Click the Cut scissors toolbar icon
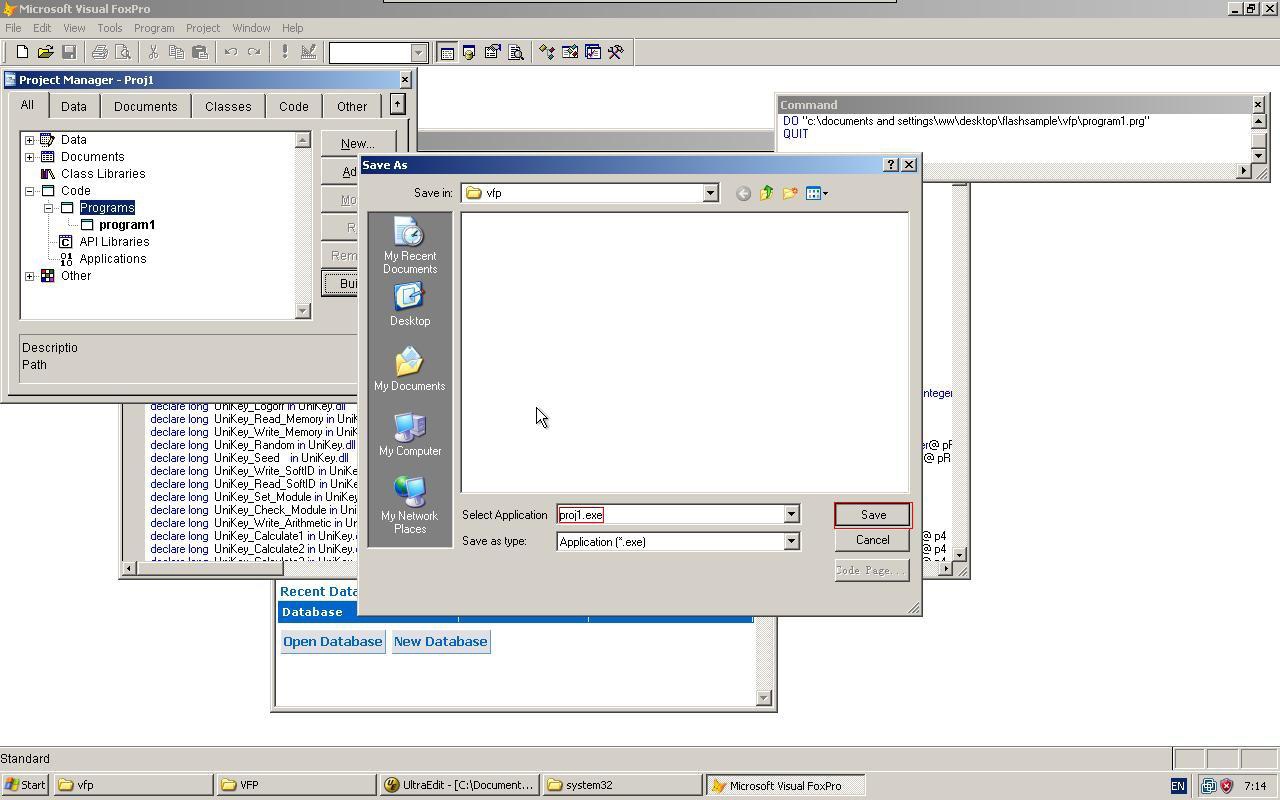This screenshot has width=1280, height=800. pyautogui.click(x=153, y=52)
